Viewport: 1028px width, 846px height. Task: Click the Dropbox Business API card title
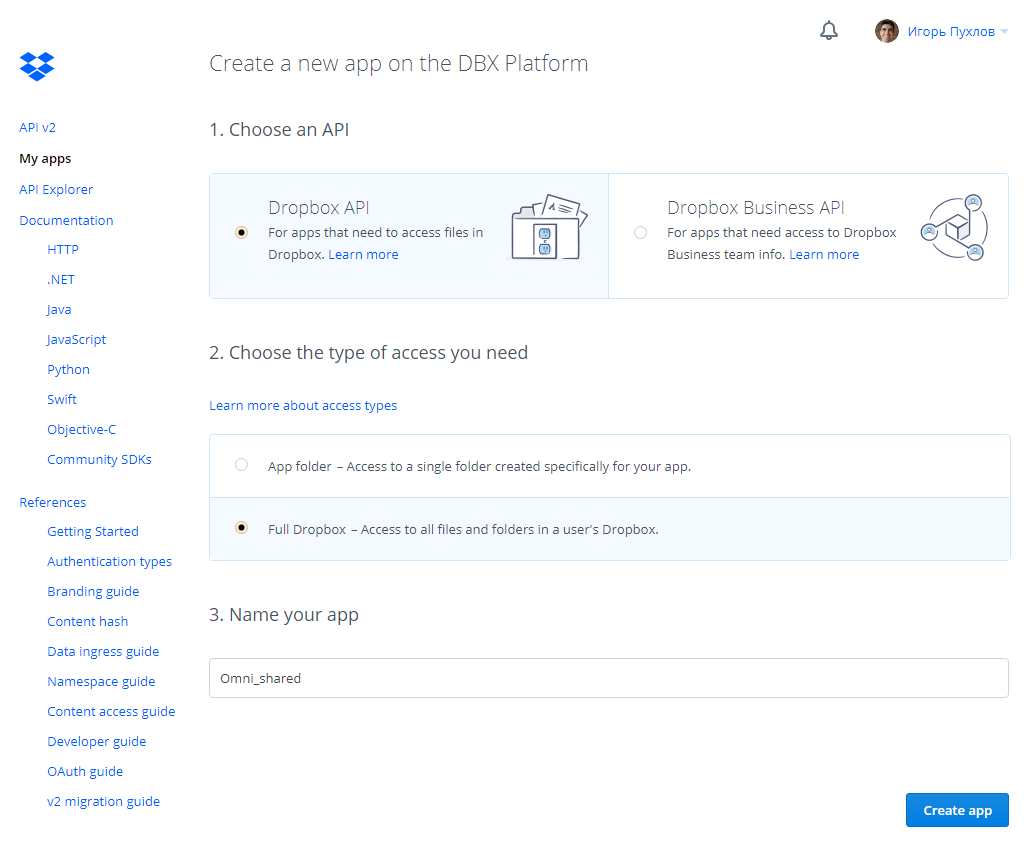755,208
